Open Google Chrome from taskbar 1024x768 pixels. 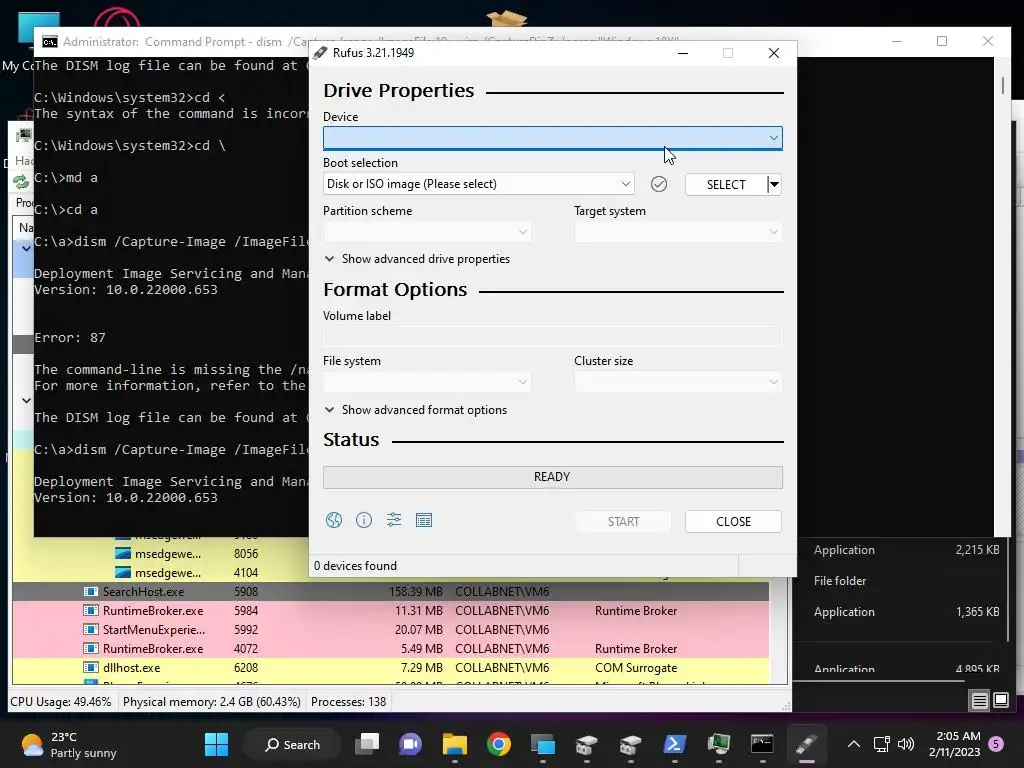pos(498,744)
